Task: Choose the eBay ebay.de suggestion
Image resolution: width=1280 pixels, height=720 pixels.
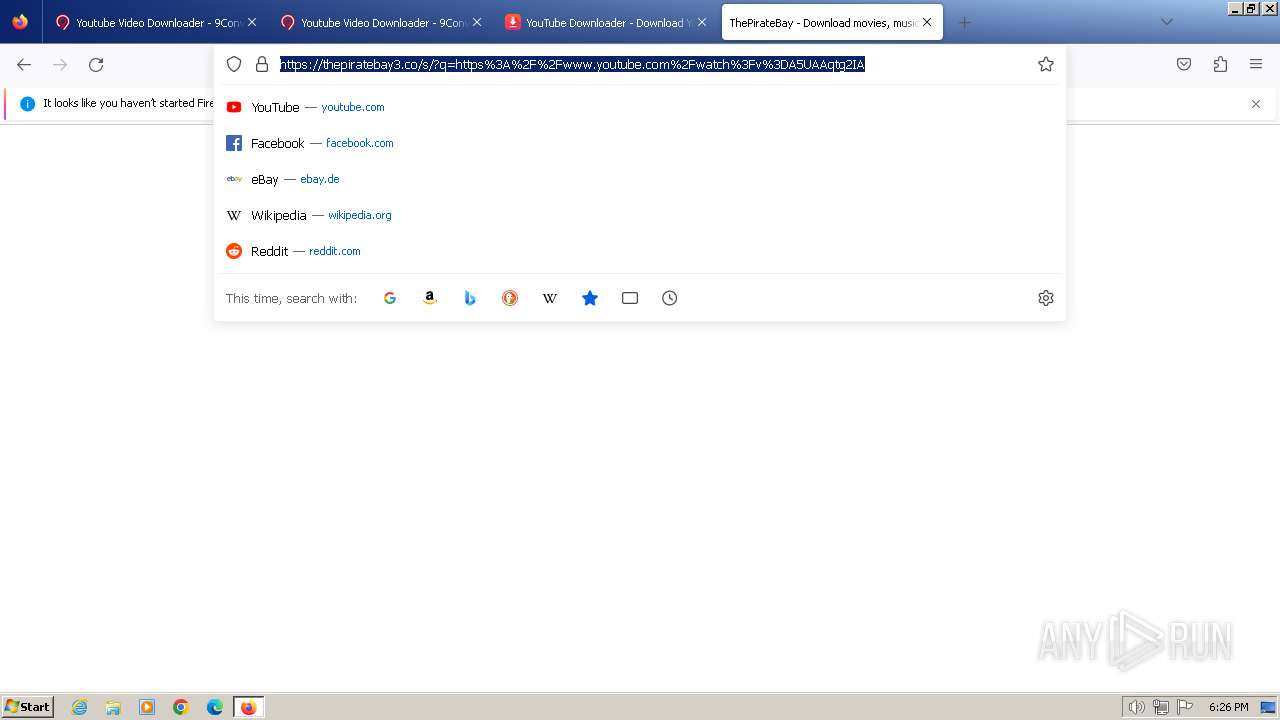Action: 640,179
